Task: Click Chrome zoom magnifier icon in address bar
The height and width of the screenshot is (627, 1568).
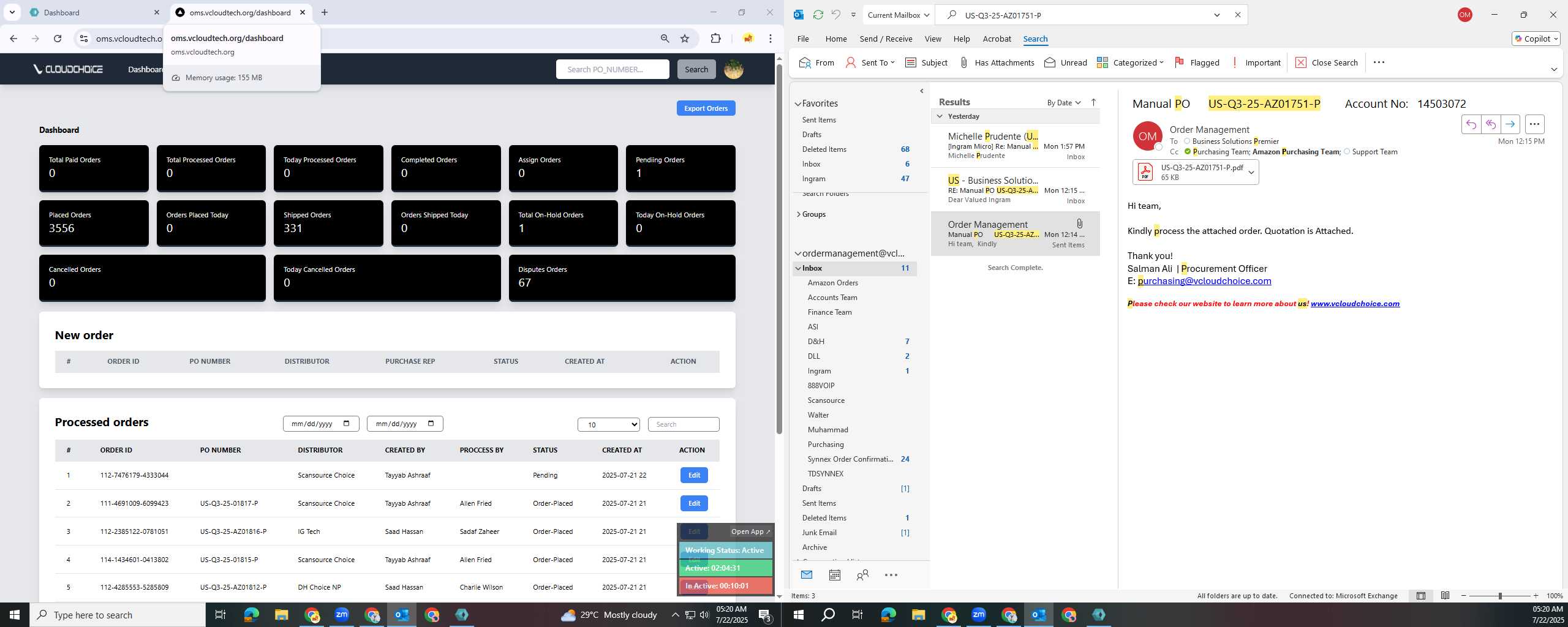Action: tap(665, 39)
